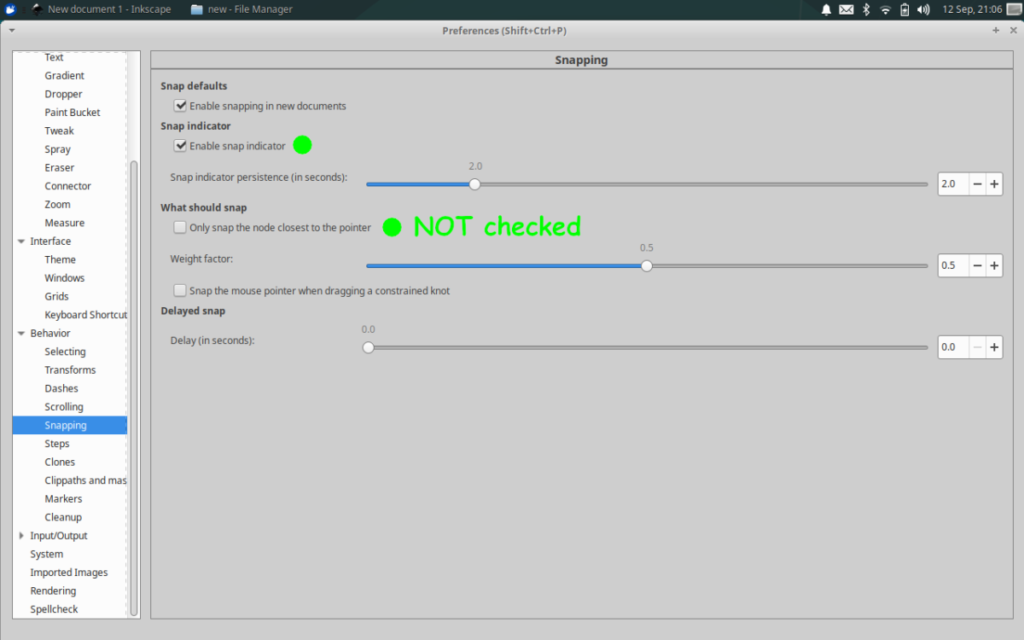This screenshot has width=1024, height=640.
Task: Click the battery status icon
Action: point(904,9)
